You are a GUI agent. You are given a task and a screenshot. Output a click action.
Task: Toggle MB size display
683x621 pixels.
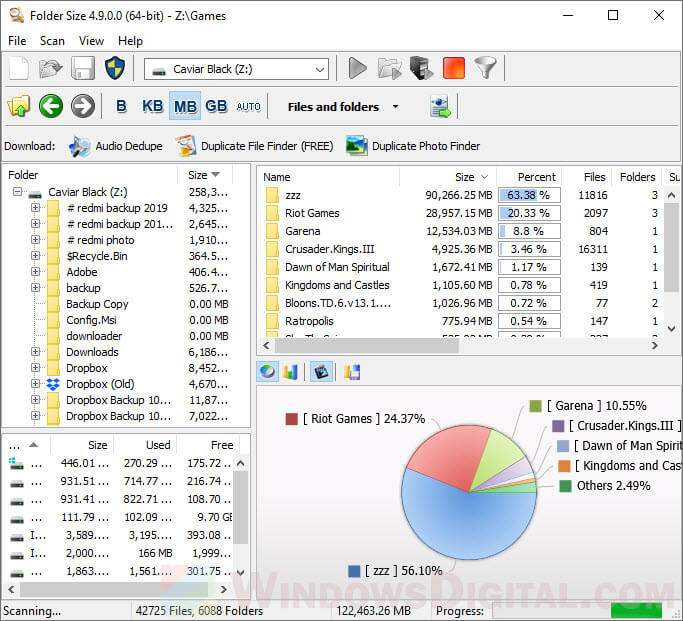click(185, 106)
